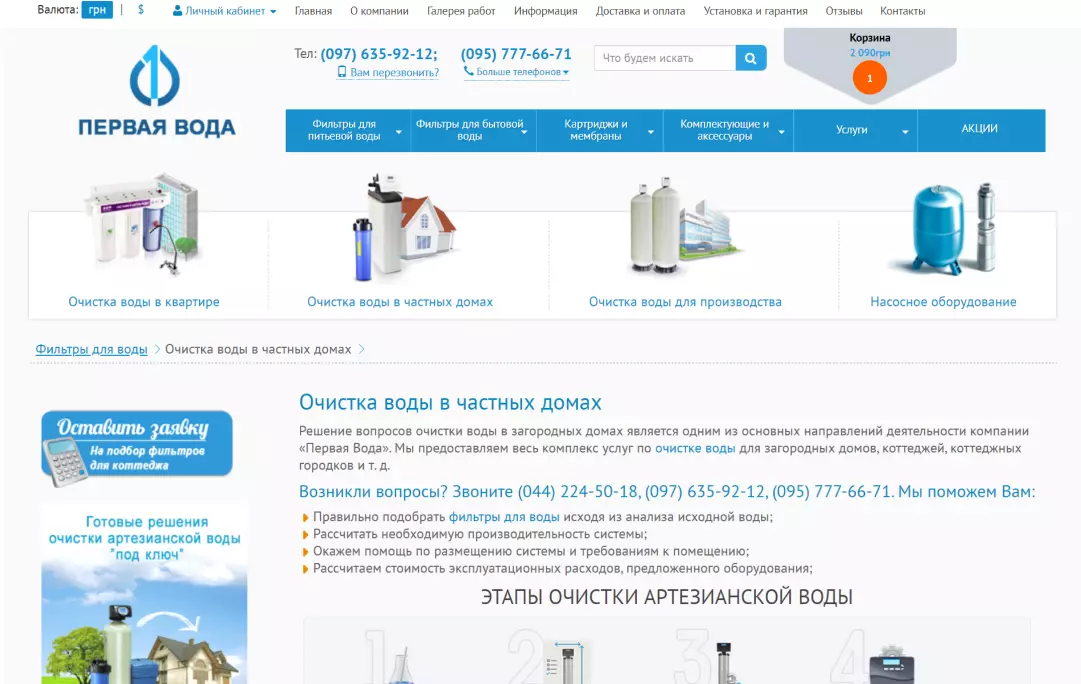Click the magnifying glass search button
This screenshot has height=684, width=1081.
751,58
